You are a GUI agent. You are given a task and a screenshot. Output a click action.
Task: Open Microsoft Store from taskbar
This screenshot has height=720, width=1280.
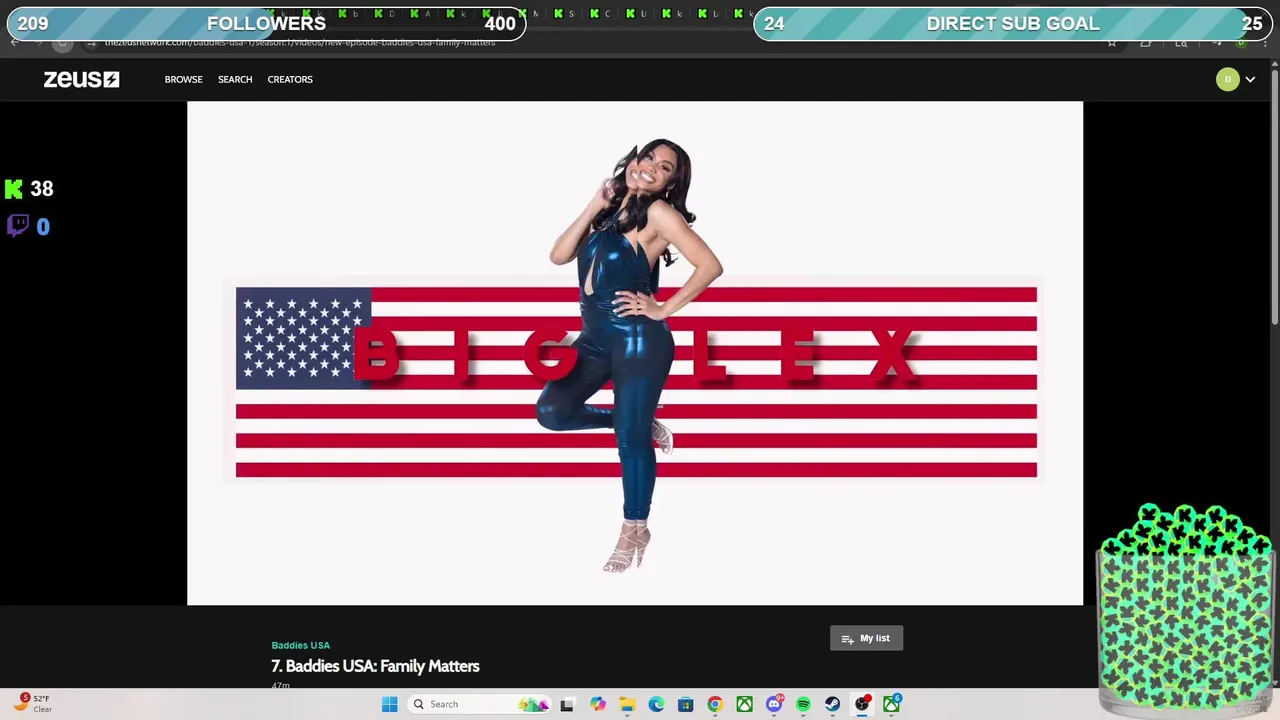pyautogui.click(x=685, y=704)
